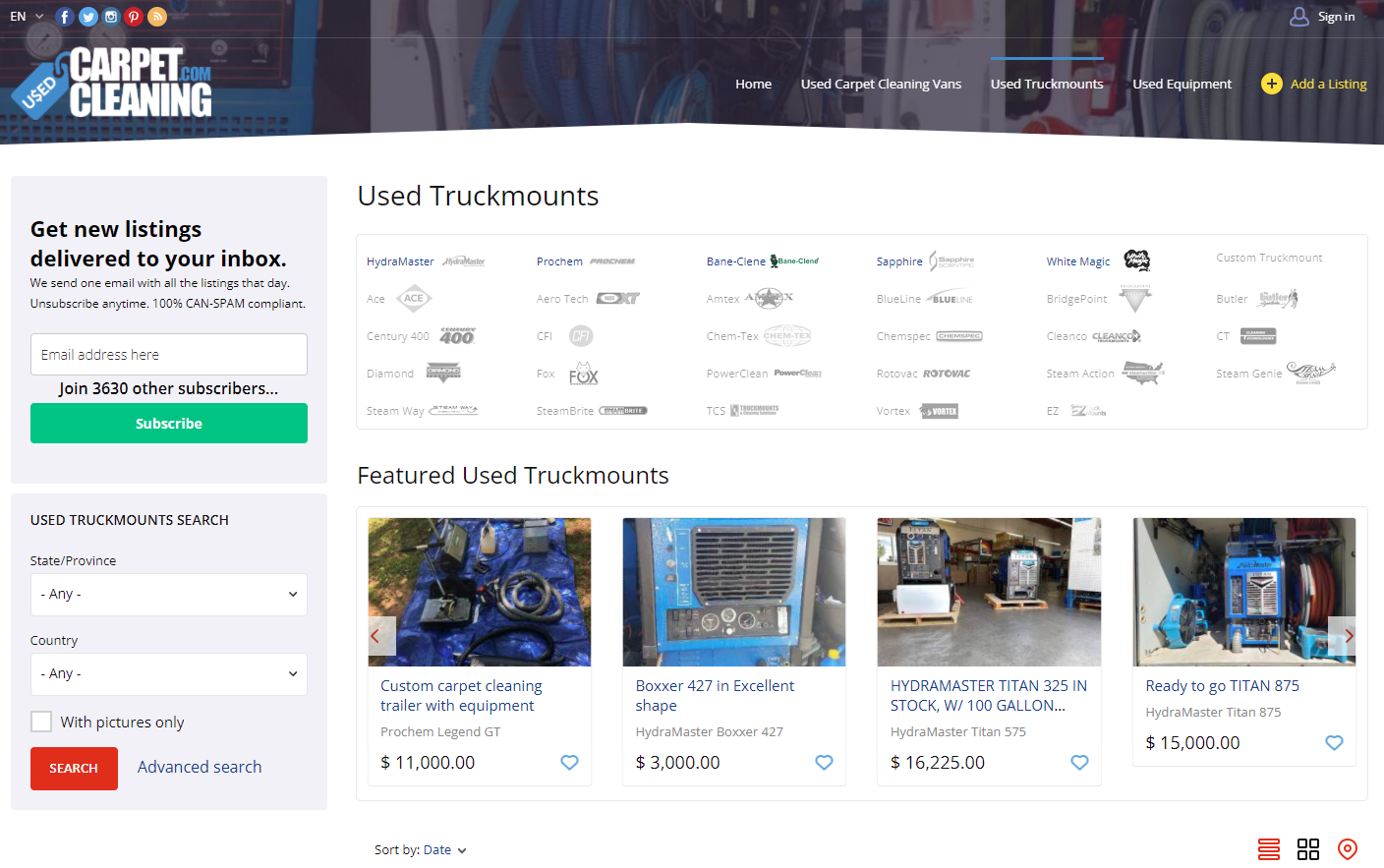The width and height of the screenshot is (1384, 868).
Task: Select the Custom Truckmount brand link
Action: [1269, 258]
